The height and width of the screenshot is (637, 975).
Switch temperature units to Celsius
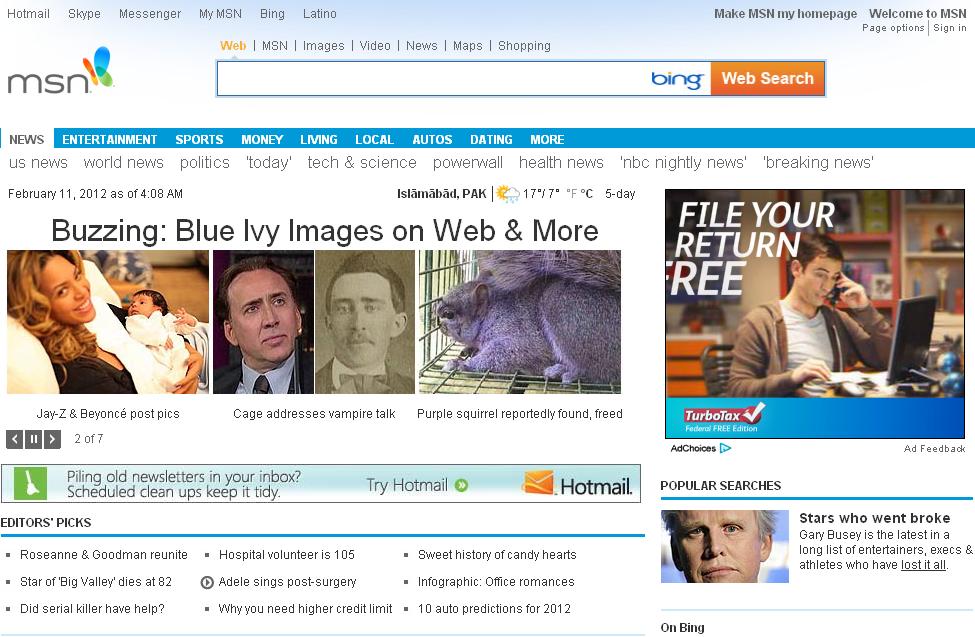587,194
